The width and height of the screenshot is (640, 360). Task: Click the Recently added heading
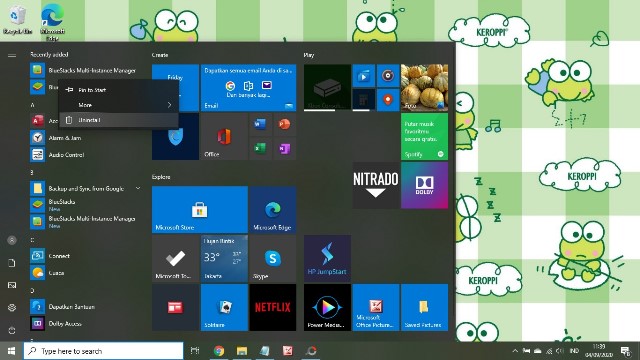tap(49, 54)
